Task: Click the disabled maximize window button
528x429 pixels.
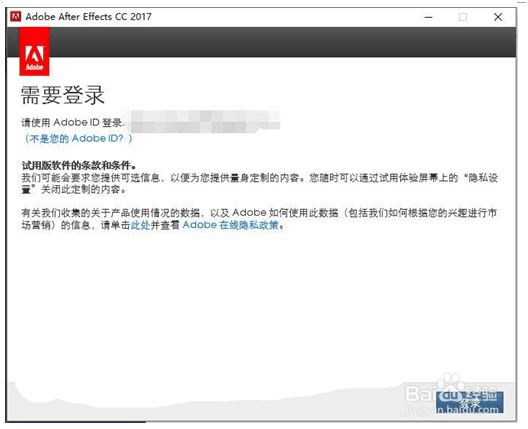Action: [463, 17]
